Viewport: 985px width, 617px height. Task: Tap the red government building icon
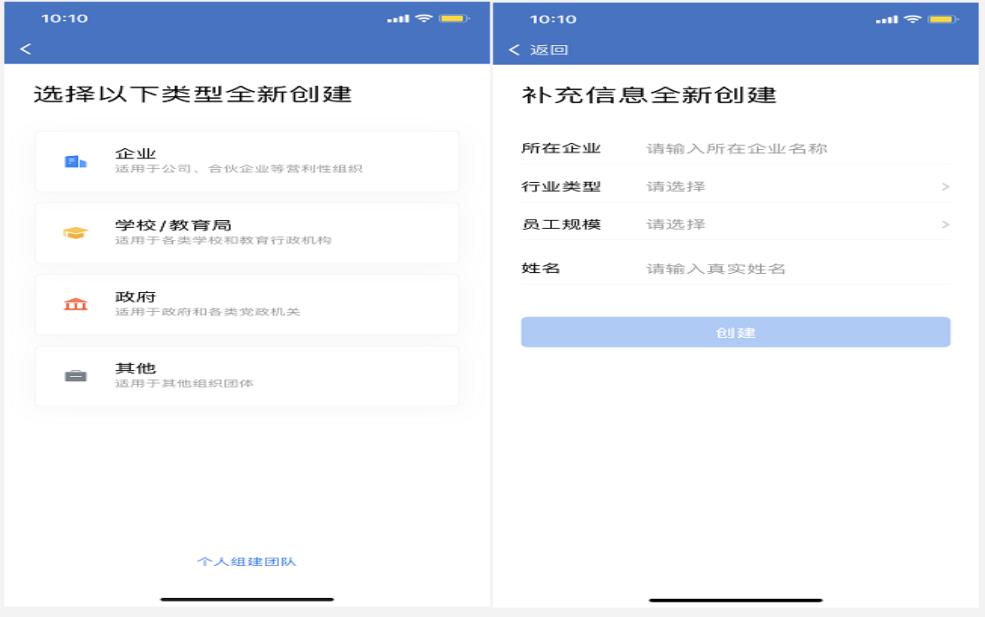tap(76, 305)
